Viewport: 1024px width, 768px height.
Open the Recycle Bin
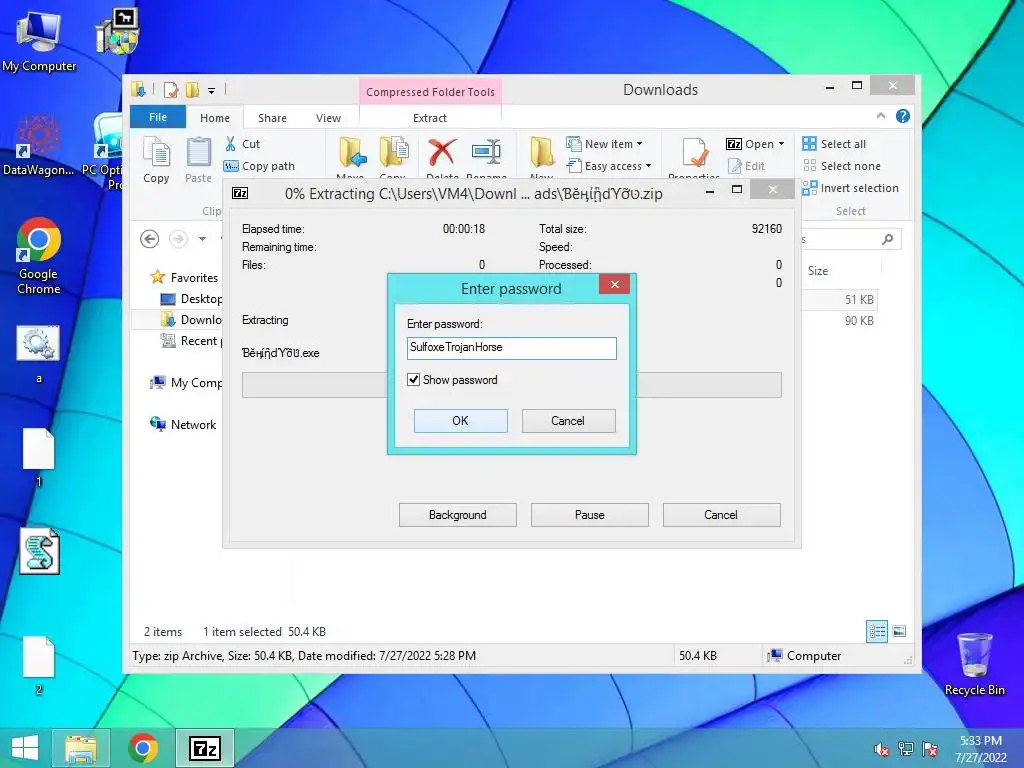(x=974, y=664)
